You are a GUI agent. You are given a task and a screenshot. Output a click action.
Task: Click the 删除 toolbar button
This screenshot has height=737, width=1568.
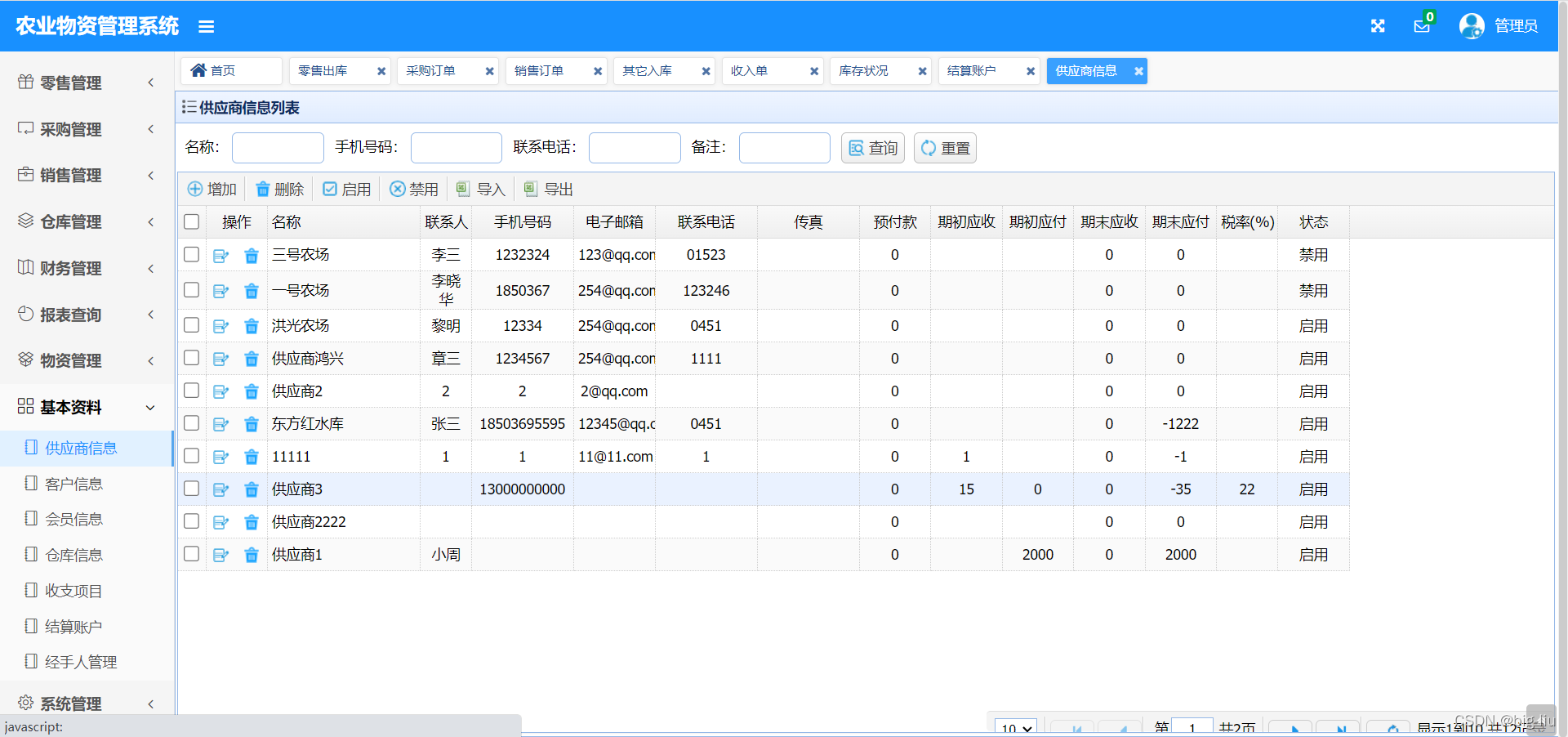pyautogui.click(x=279, y=190)
